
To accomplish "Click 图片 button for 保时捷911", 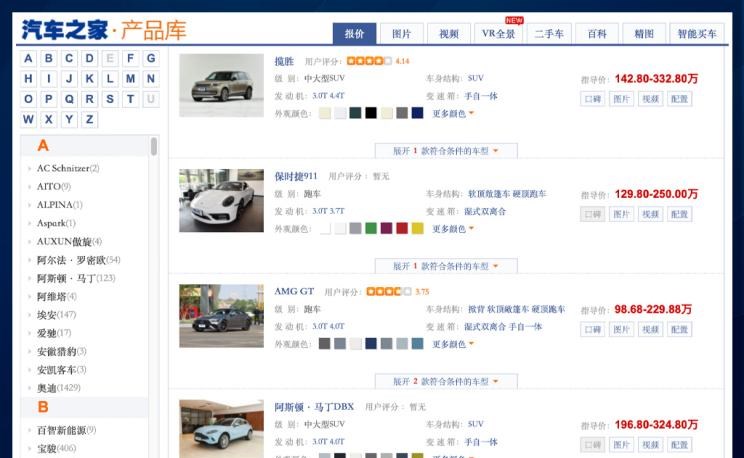I will point(622,214).
